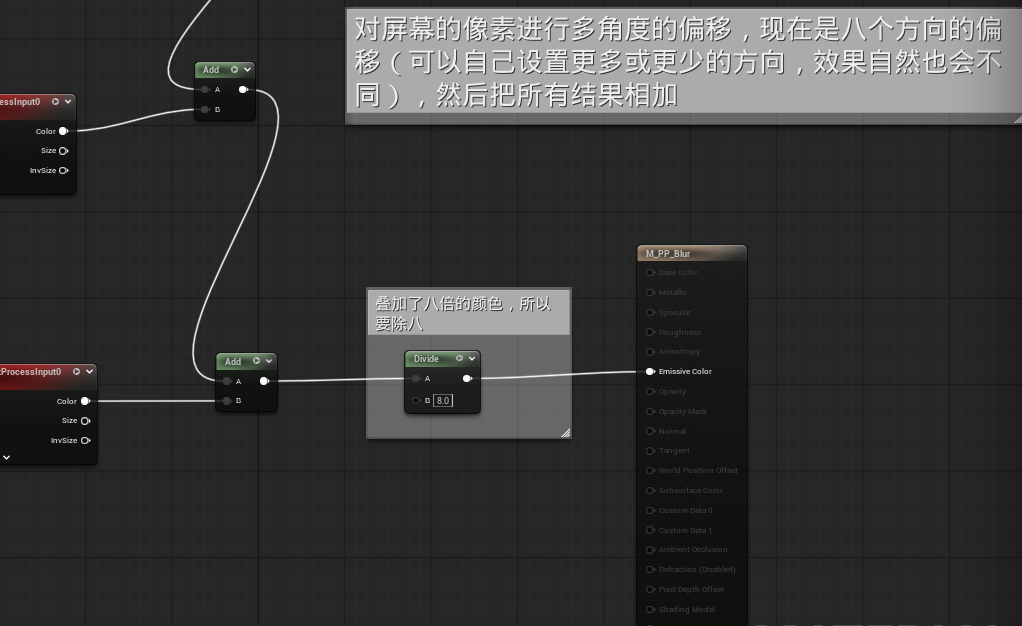This screenshot has height=626, width=1022.
Task: Click the InvSize output pin on the upper SceneTexture node
Action: pos(63,170)
